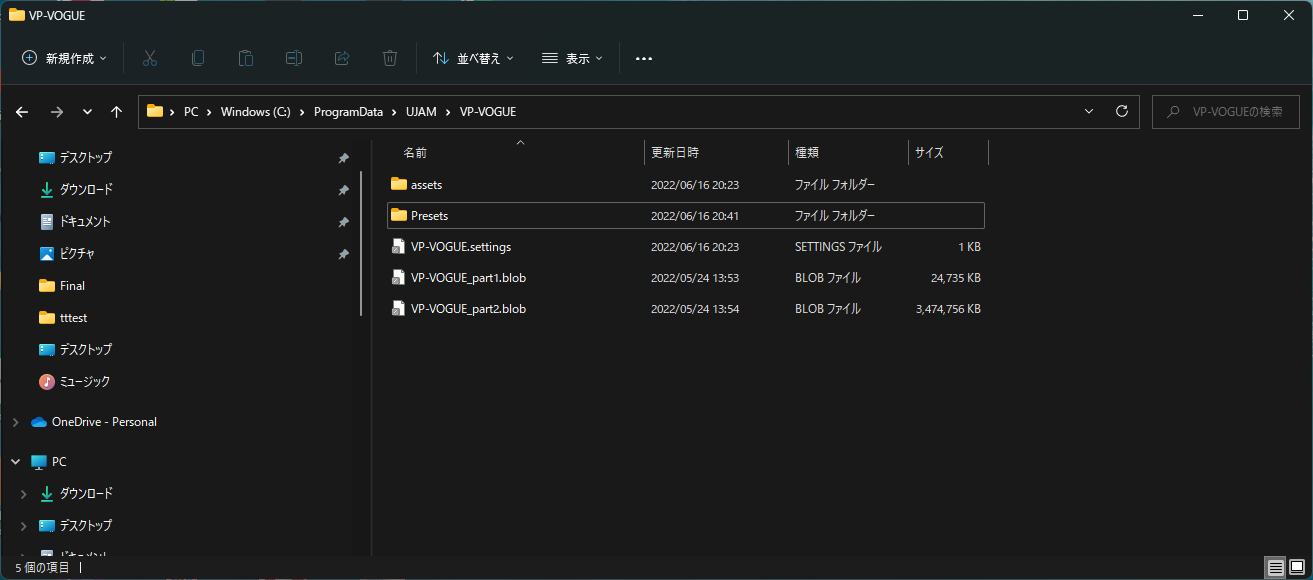Click the assets folder icon

[399, 184]
